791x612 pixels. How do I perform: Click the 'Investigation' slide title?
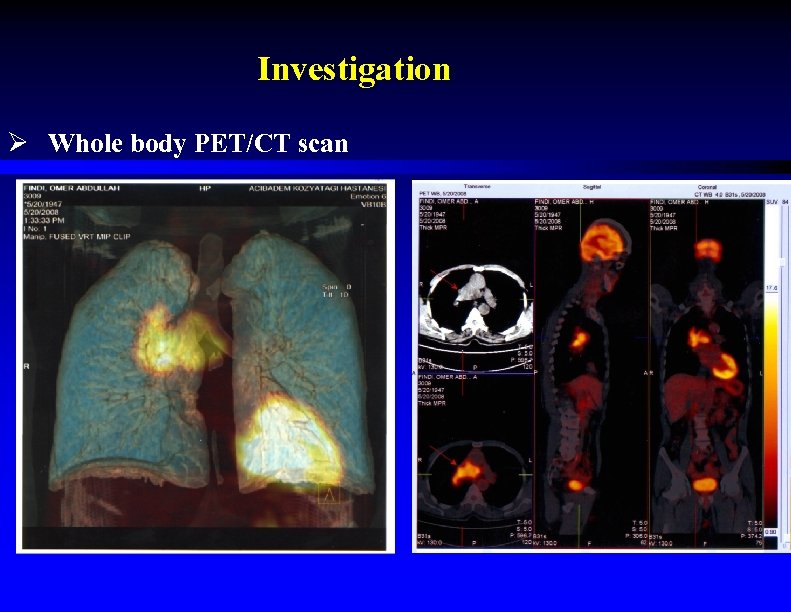tap(354, 70)
